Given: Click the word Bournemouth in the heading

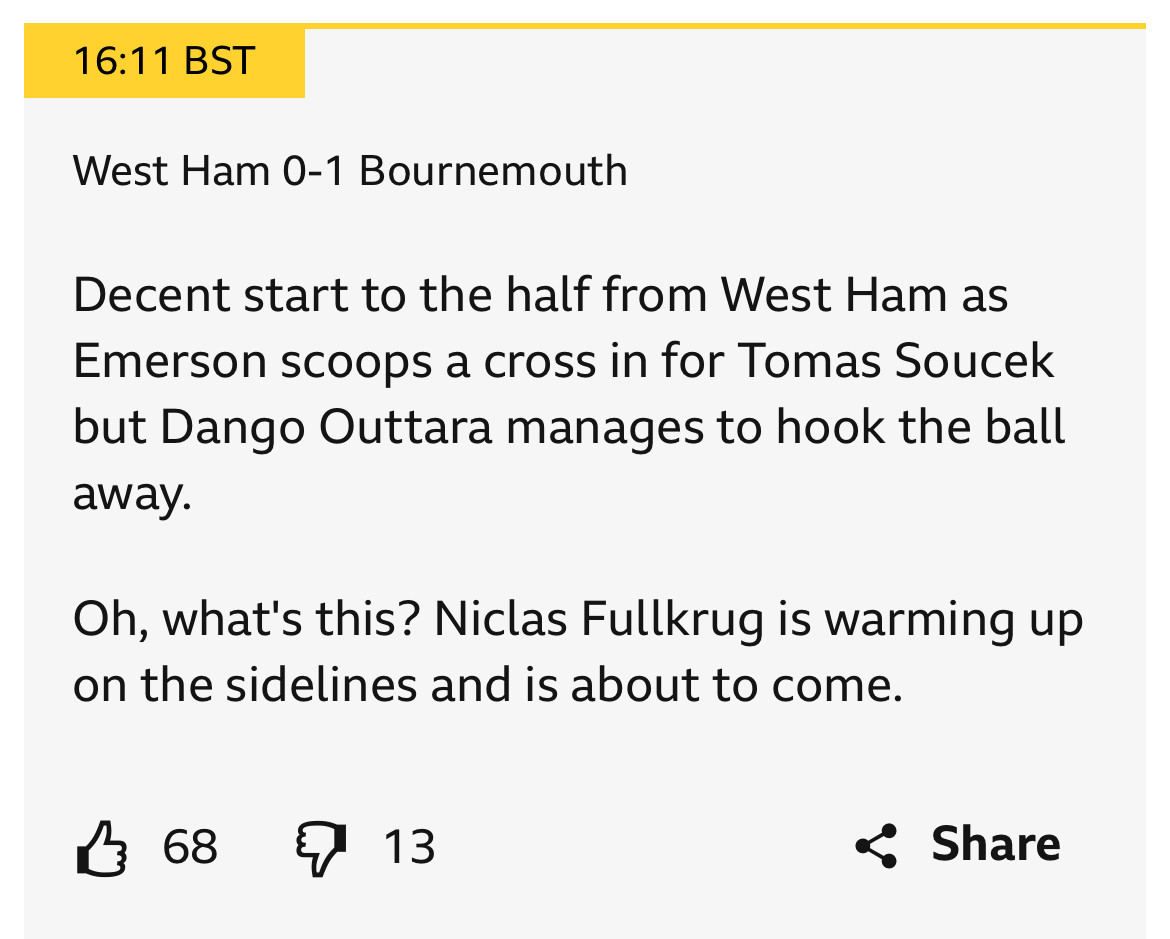Looking at the screenshot, I should point(493,171).
